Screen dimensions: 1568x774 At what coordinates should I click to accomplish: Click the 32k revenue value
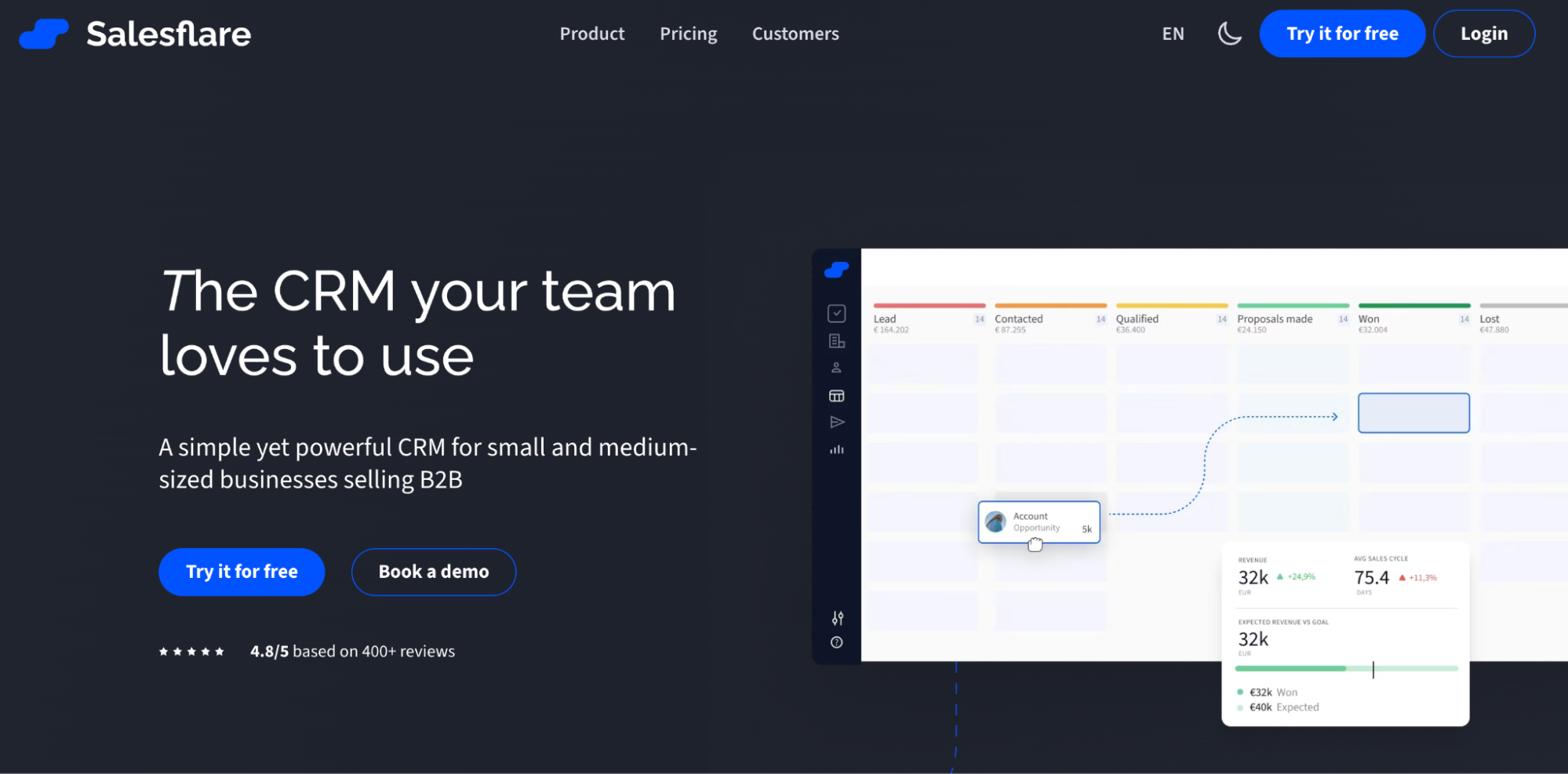pos(1253,578)
